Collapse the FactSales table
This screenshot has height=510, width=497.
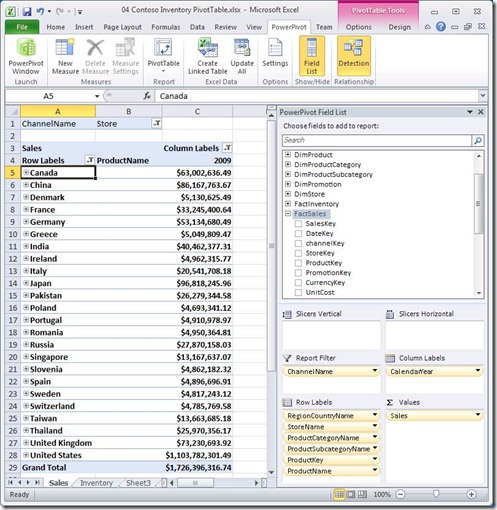coord(288,214)
